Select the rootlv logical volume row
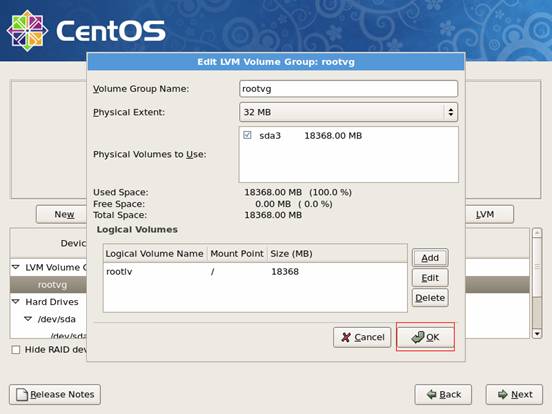The width and height of the screenshot is (552, 414). 255,272
